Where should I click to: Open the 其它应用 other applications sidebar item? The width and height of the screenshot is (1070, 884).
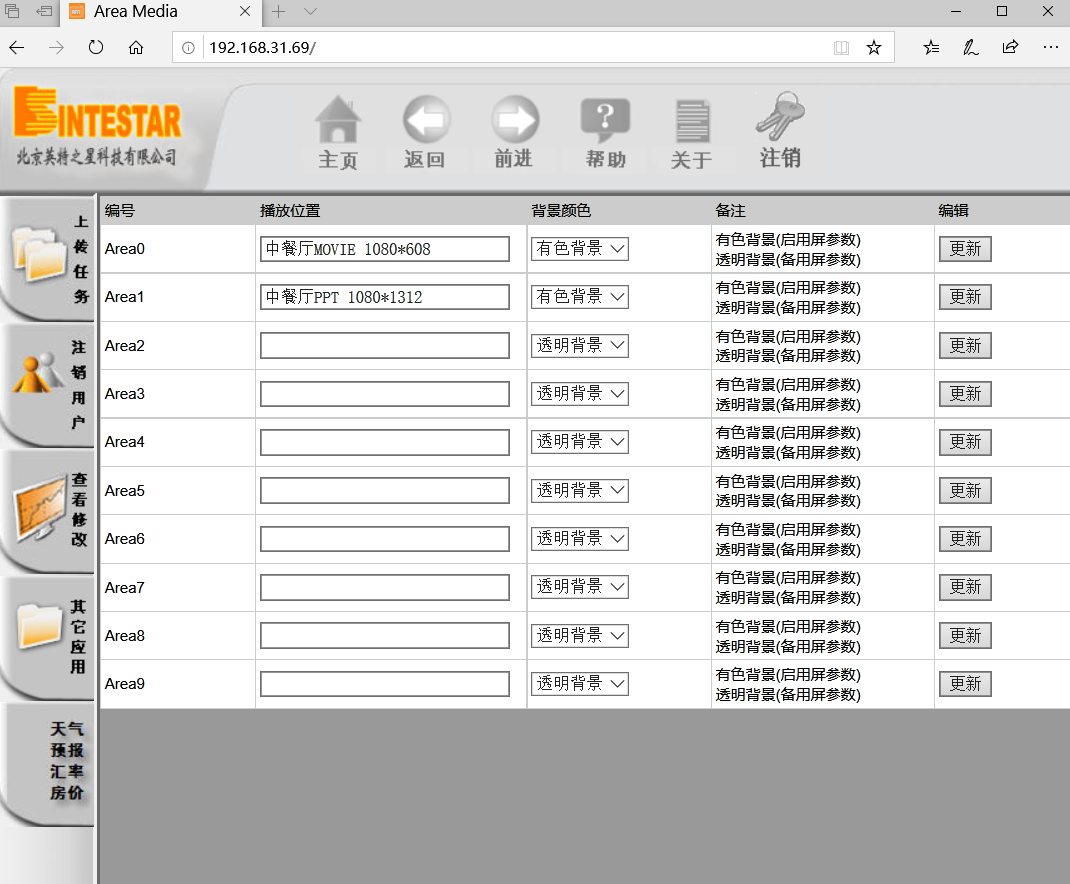(x=48, y=636)
